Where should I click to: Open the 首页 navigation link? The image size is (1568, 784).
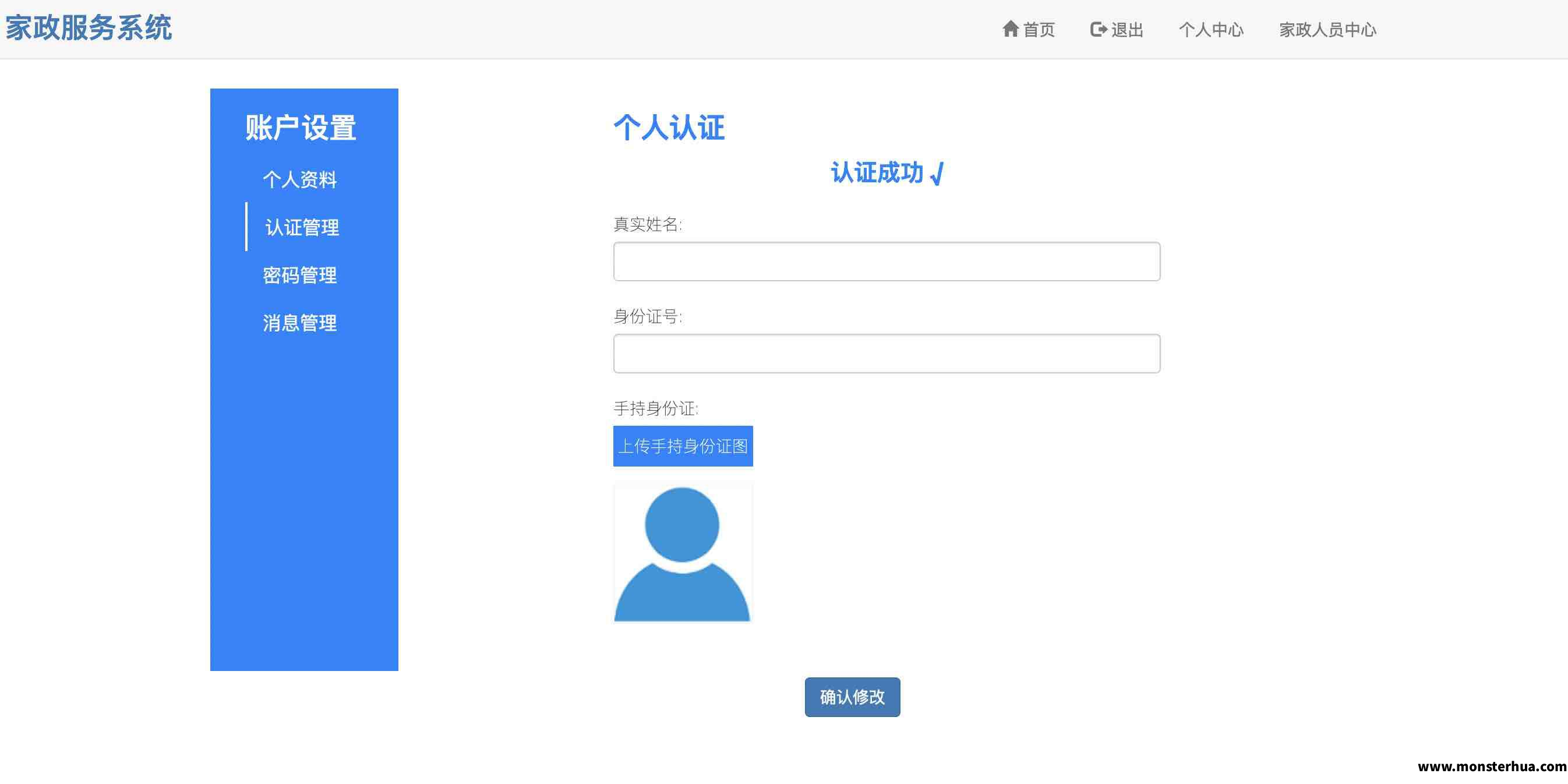tap(1029, 29)
